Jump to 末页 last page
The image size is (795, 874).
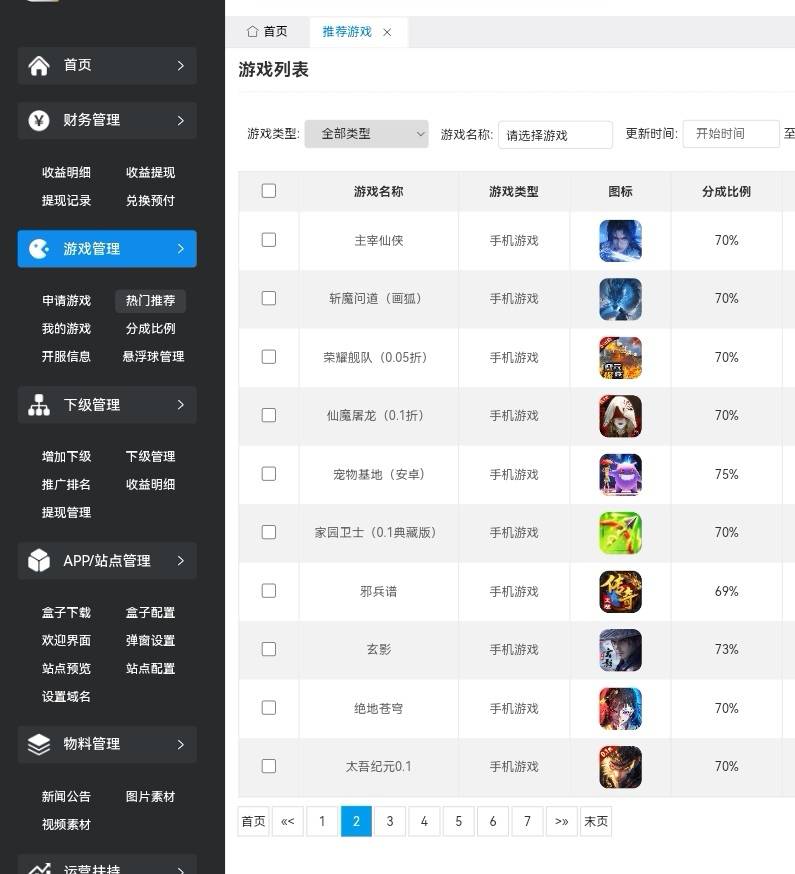tap(596, 821)
